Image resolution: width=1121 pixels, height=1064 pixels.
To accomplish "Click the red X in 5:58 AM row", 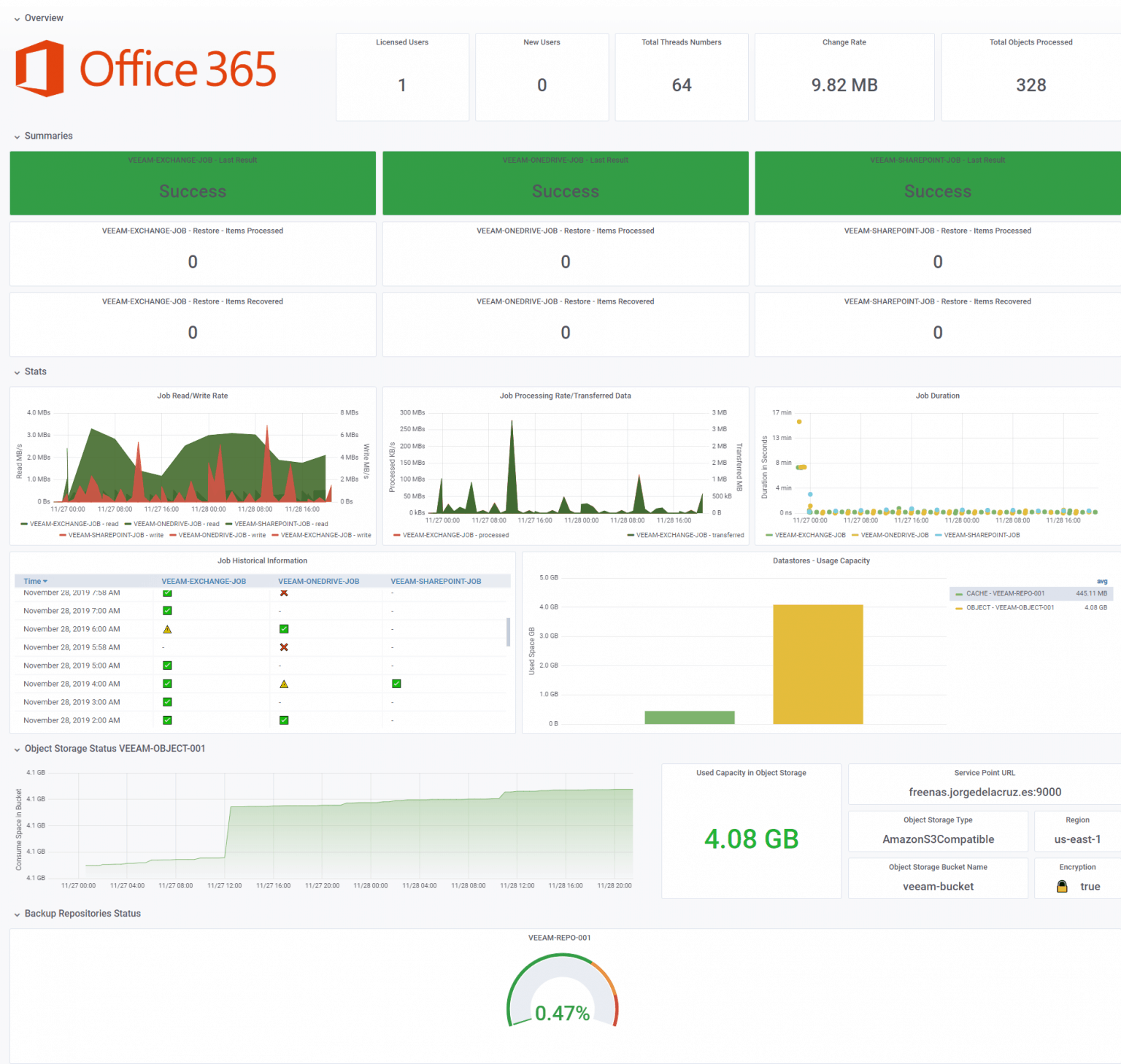I will [x=284, y=647].
